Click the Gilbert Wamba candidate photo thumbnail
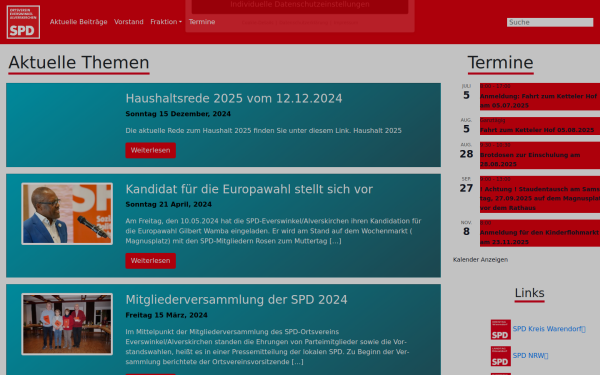 [67, 214]
